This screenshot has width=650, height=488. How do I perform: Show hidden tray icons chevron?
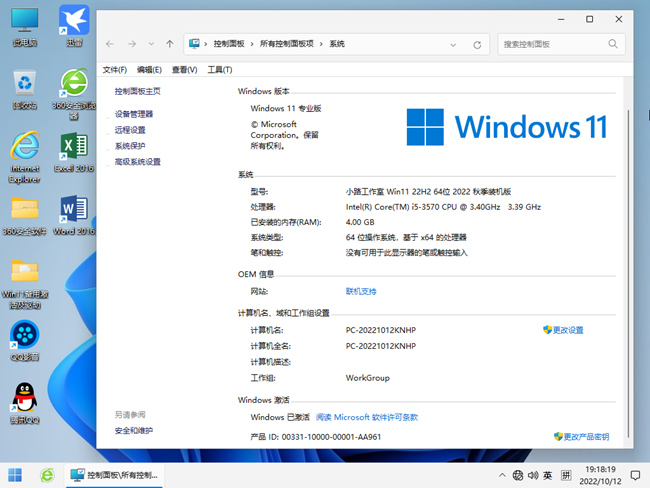502,475
